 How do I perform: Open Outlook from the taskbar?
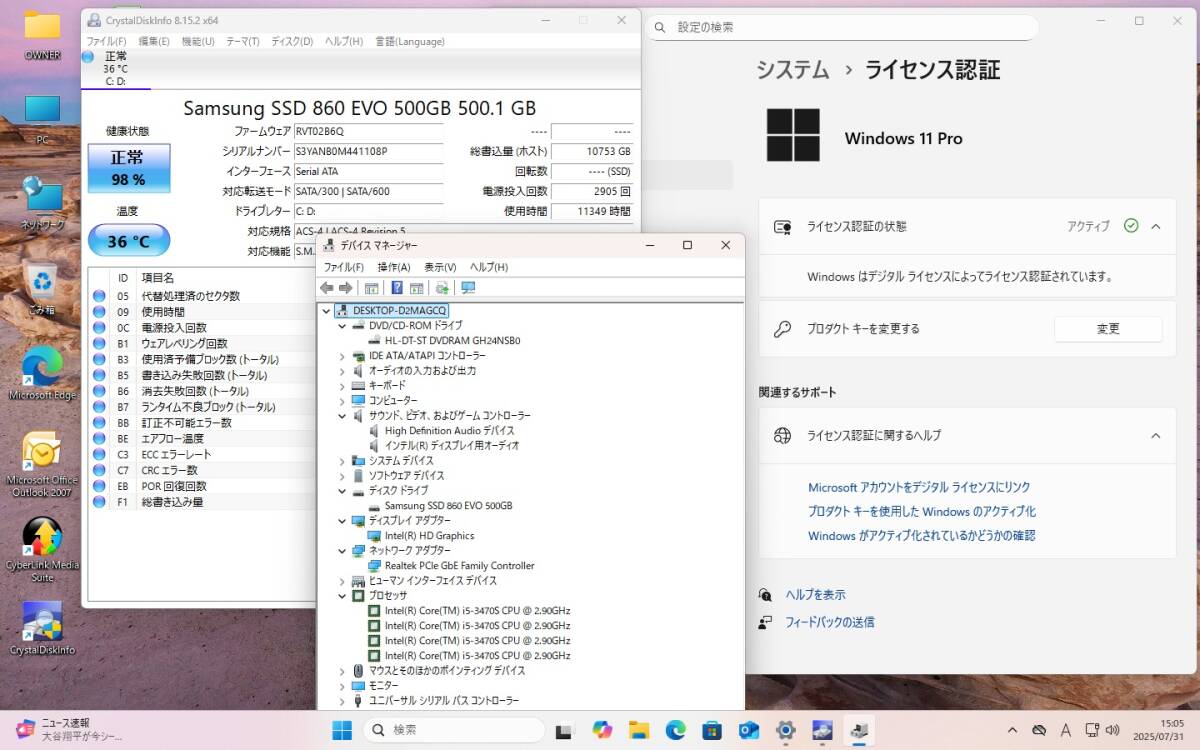click(x=748, y=730)
